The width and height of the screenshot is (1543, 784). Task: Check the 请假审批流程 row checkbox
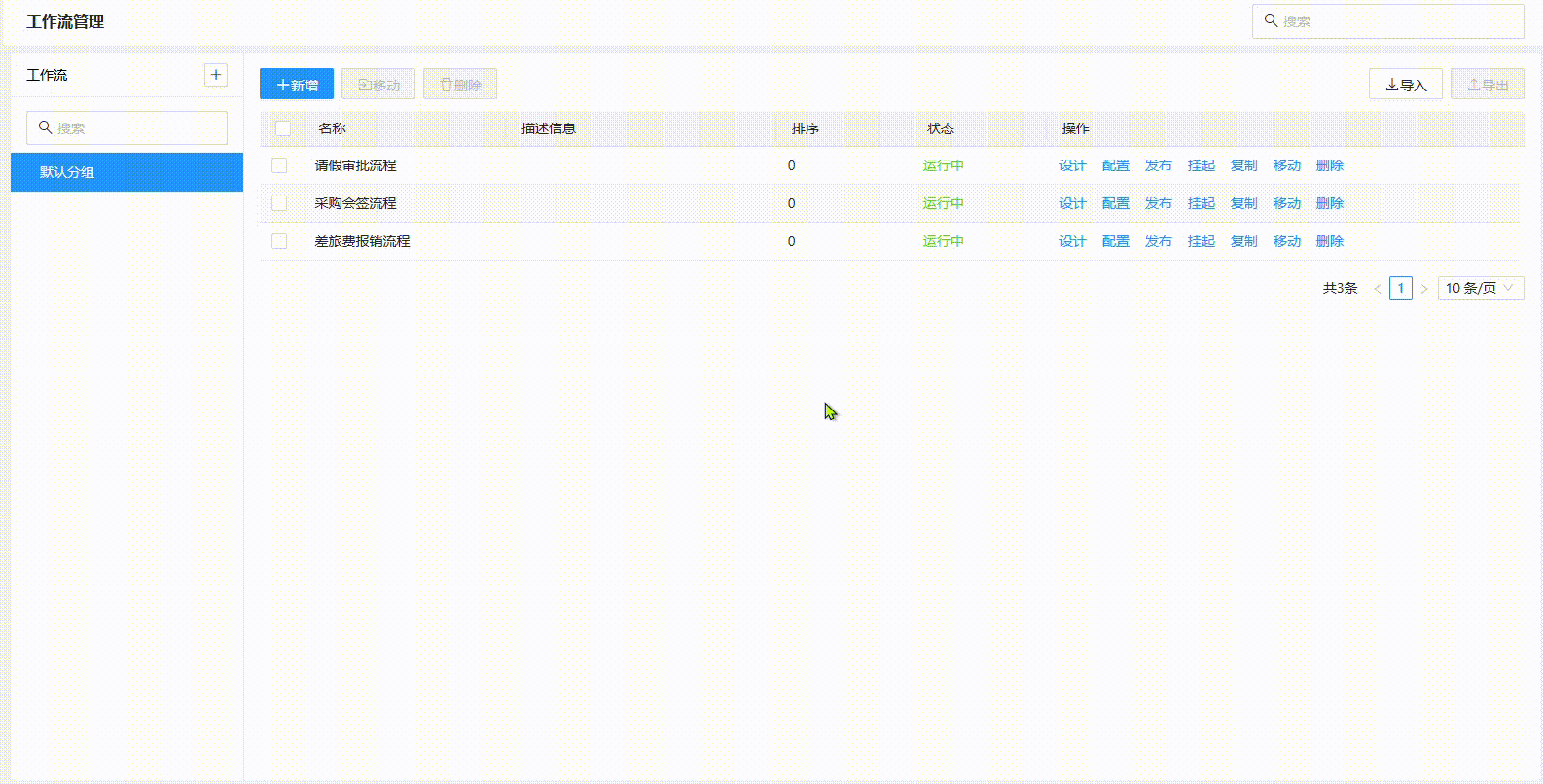279,165
